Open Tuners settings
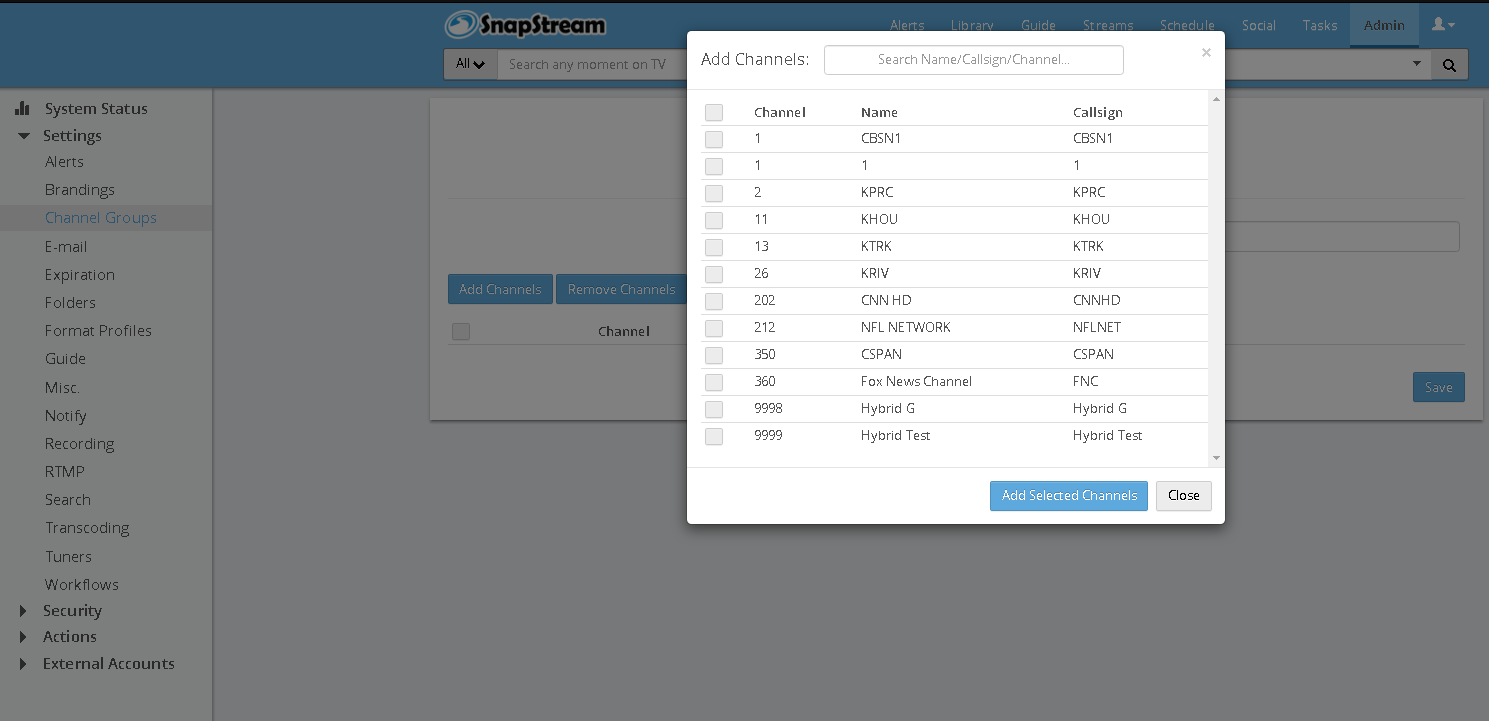This screenshot has height=721, width=1489. [x=68, y=557]
